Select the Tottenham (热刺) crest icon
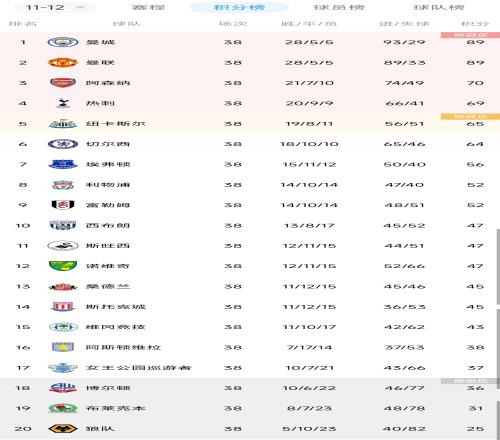 coord(63,103)
